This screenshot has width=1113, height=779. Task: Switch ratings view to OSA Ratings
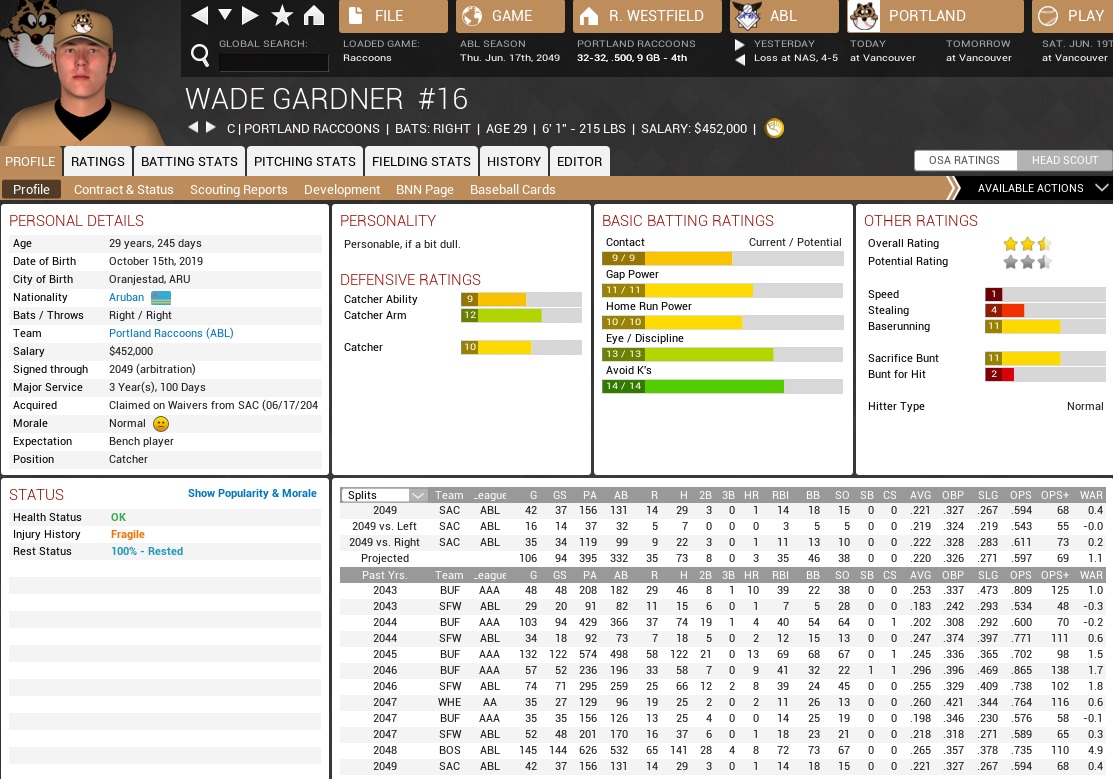[x=964, y=160]
